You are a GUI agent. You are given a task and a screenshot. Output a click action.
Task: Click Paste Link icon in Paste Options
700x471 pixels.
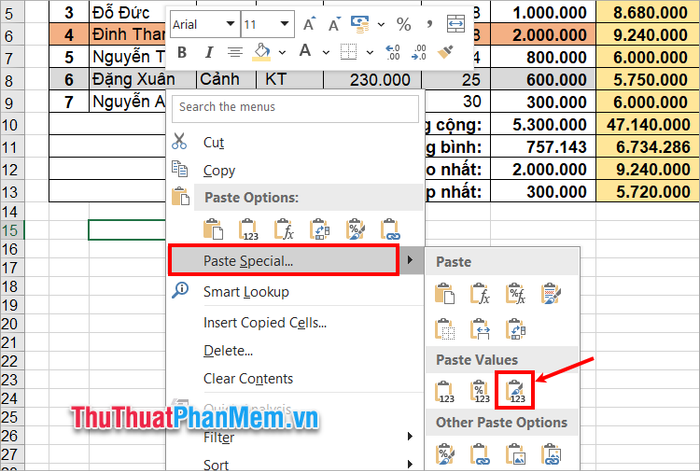click(x=389, y=230)
